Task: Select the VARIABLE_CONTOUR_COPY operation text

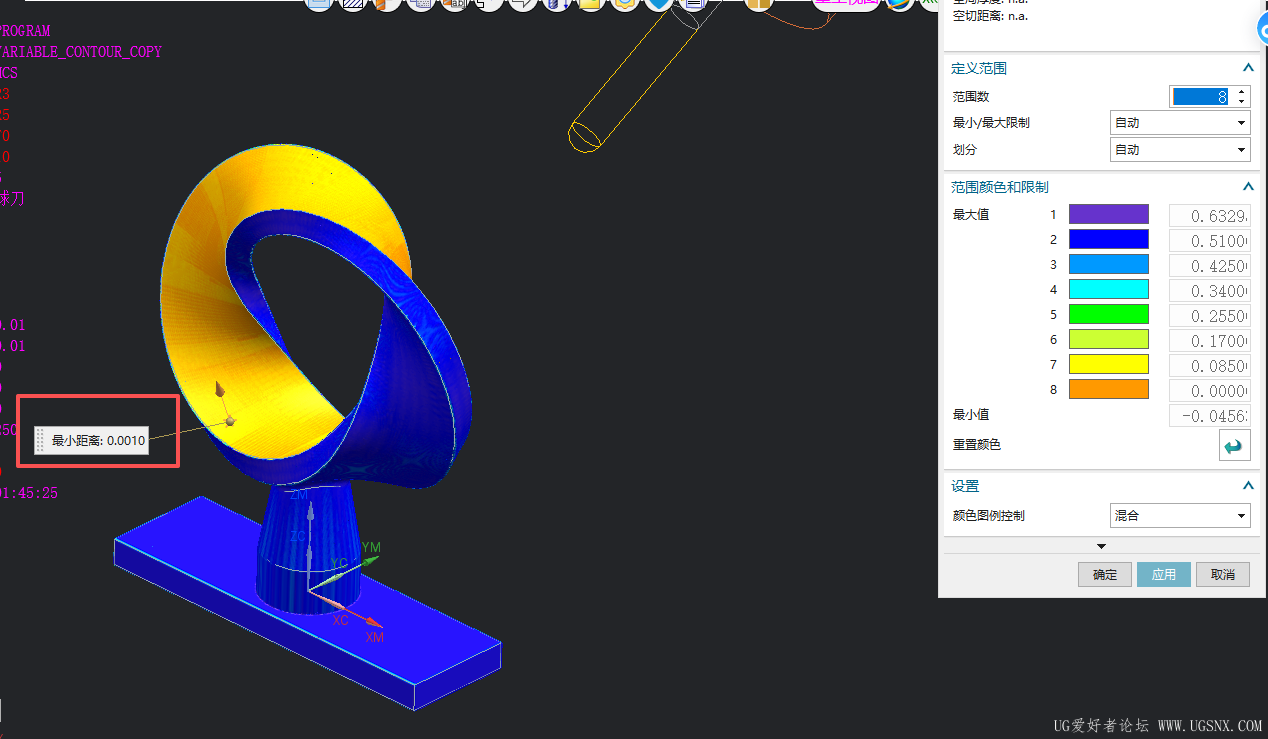Action: point(81,52)
